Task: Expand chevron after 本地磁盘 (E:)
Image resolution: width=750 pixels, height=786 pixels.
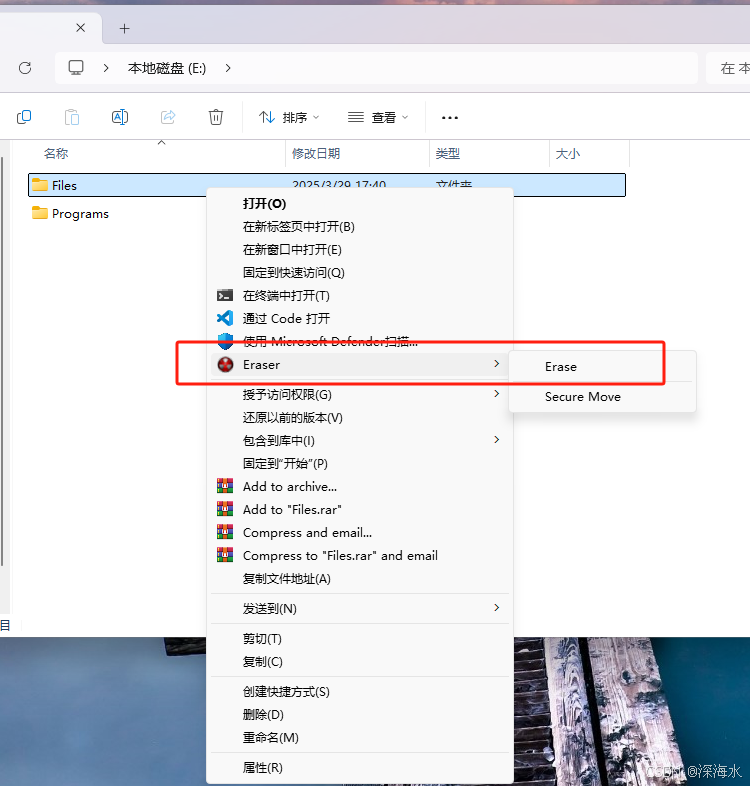Action: [228, 68]
